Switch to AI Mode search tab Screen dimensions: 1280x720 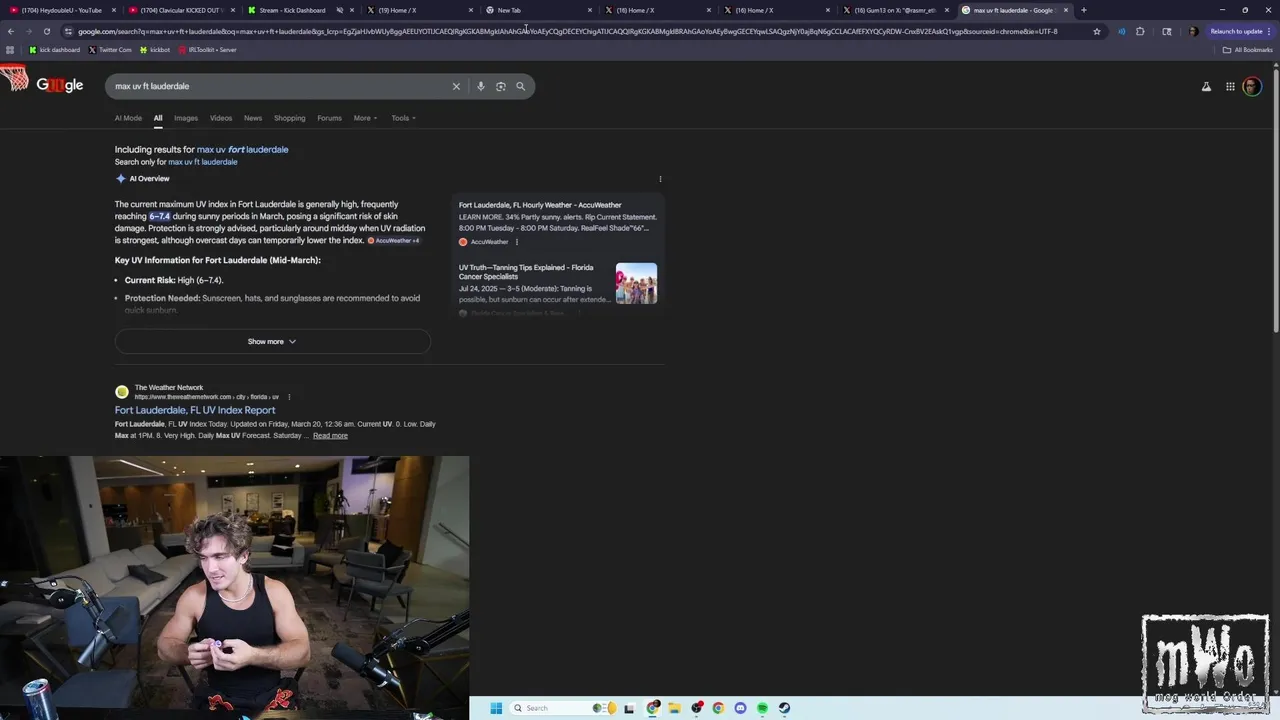[x=128, y=118]
